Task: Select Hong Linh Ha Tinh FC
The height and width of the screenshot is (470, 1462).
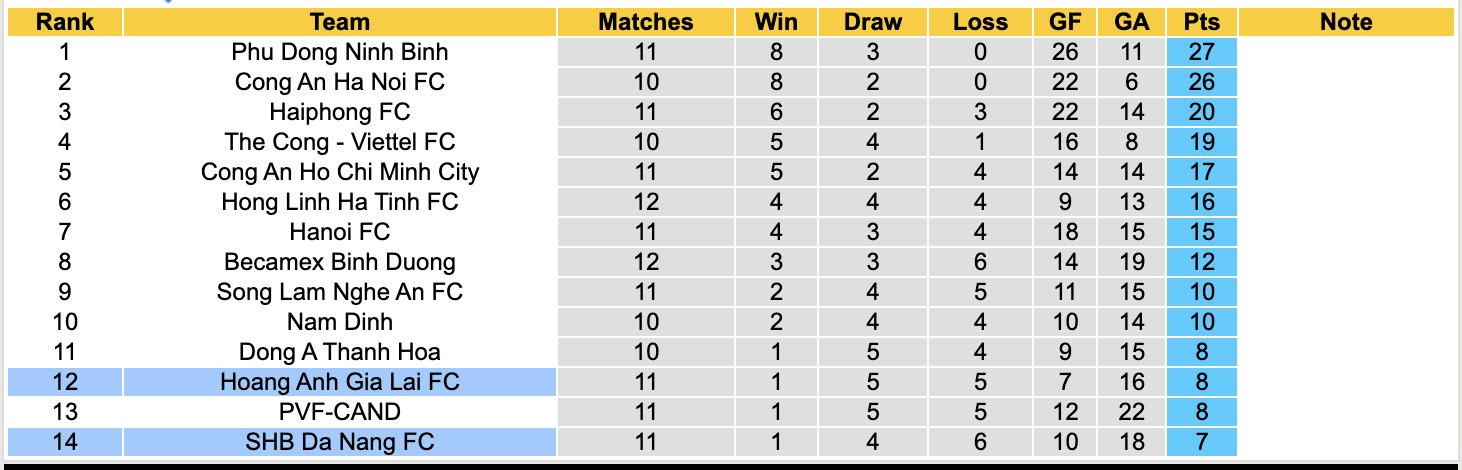Action: tap(339, 202)
